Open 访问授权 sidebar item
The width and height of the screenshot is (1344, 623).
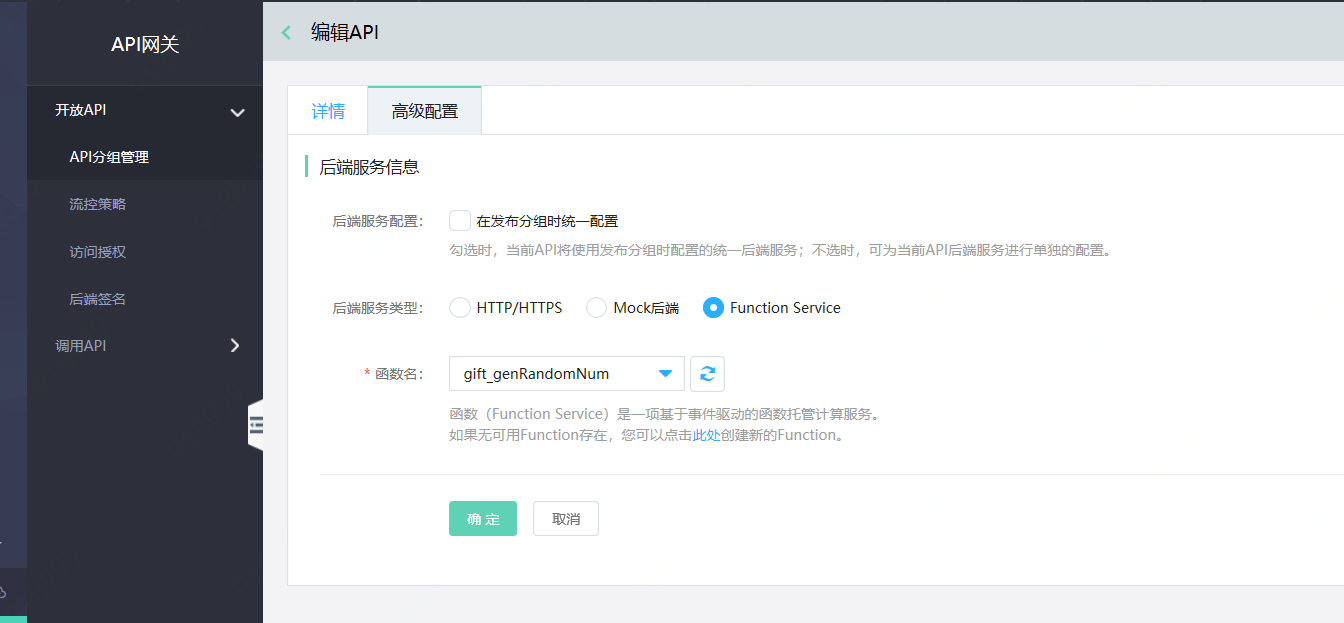[95, 251]
